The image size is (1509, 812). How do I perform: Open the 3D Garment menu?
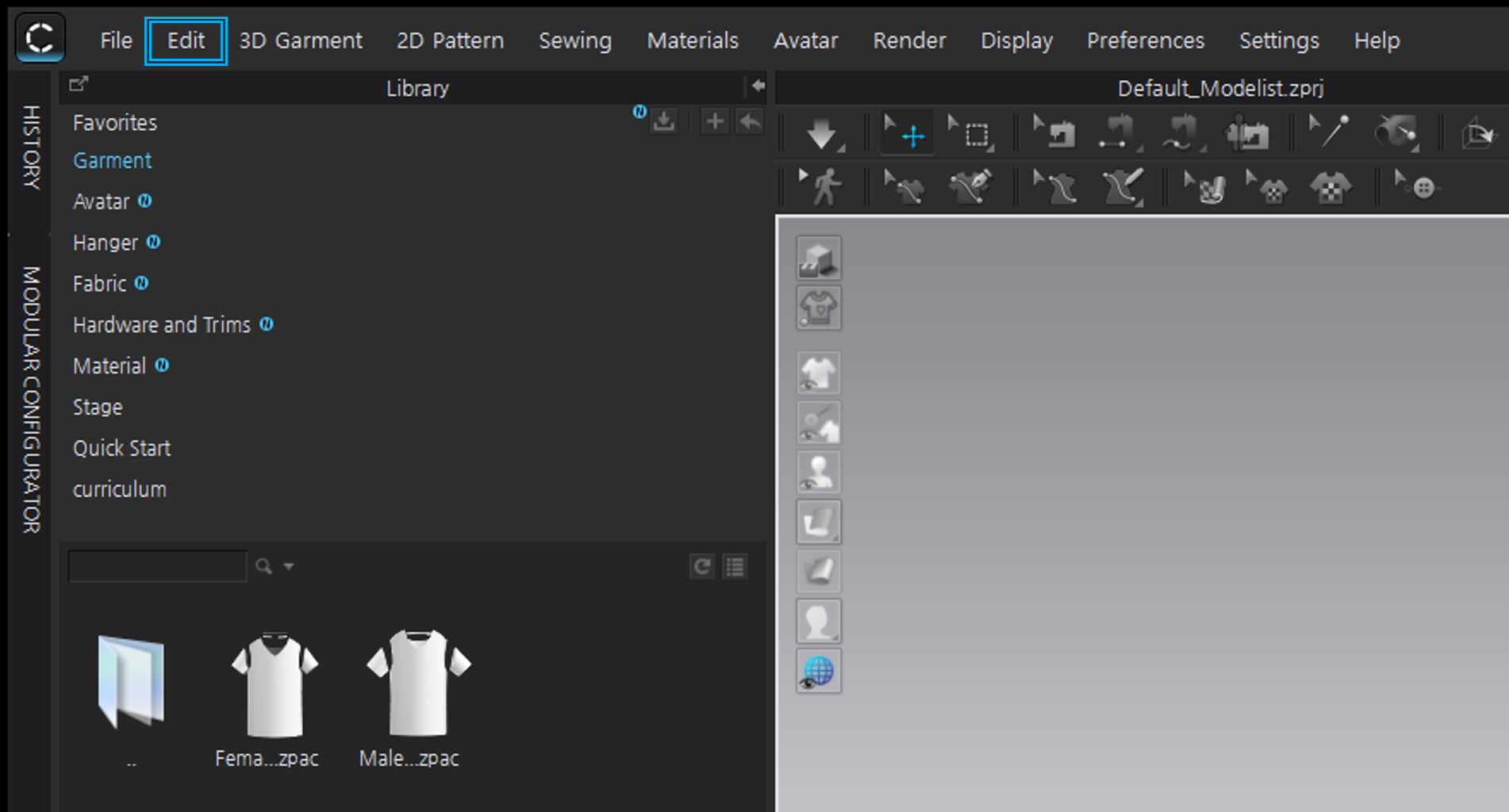click(301, 40)
